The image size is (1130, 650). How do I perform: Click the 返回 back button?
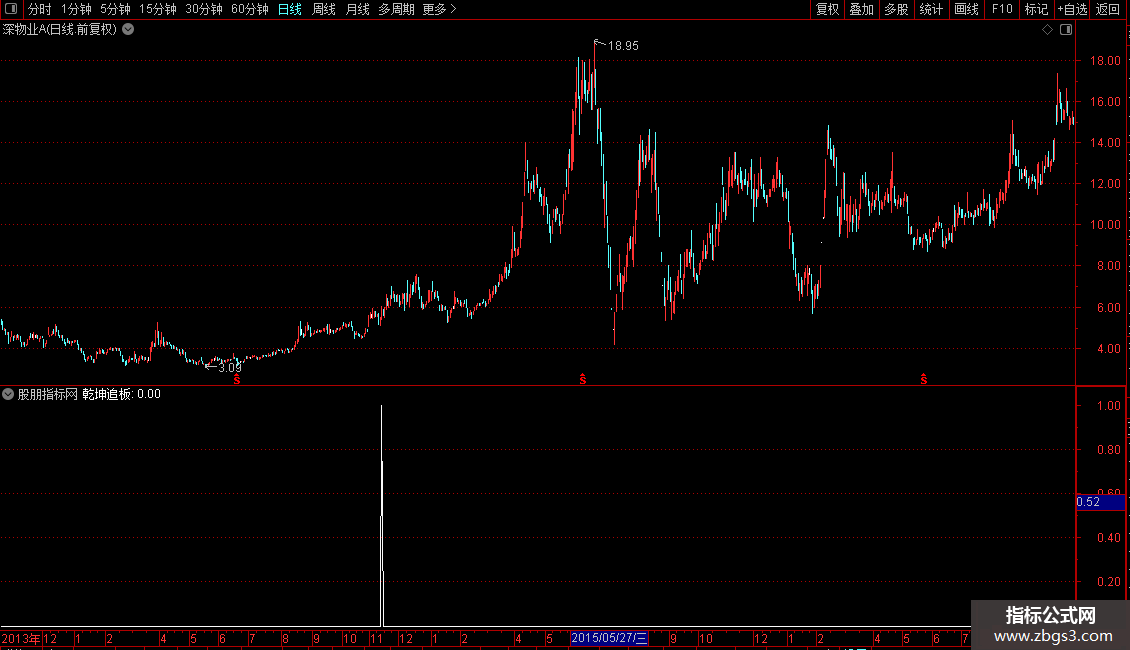pyautogui.click(x=1108, y=9)
